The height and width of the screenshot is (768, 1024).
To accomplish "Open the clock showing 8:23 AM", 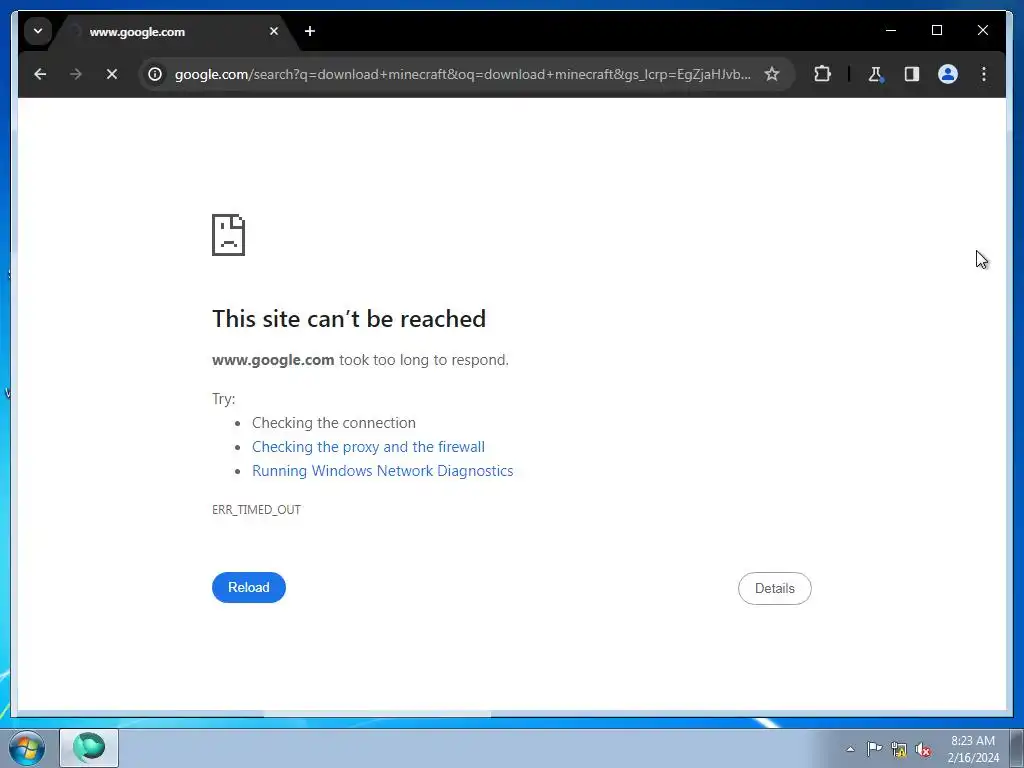I will [x=973, y=749].
